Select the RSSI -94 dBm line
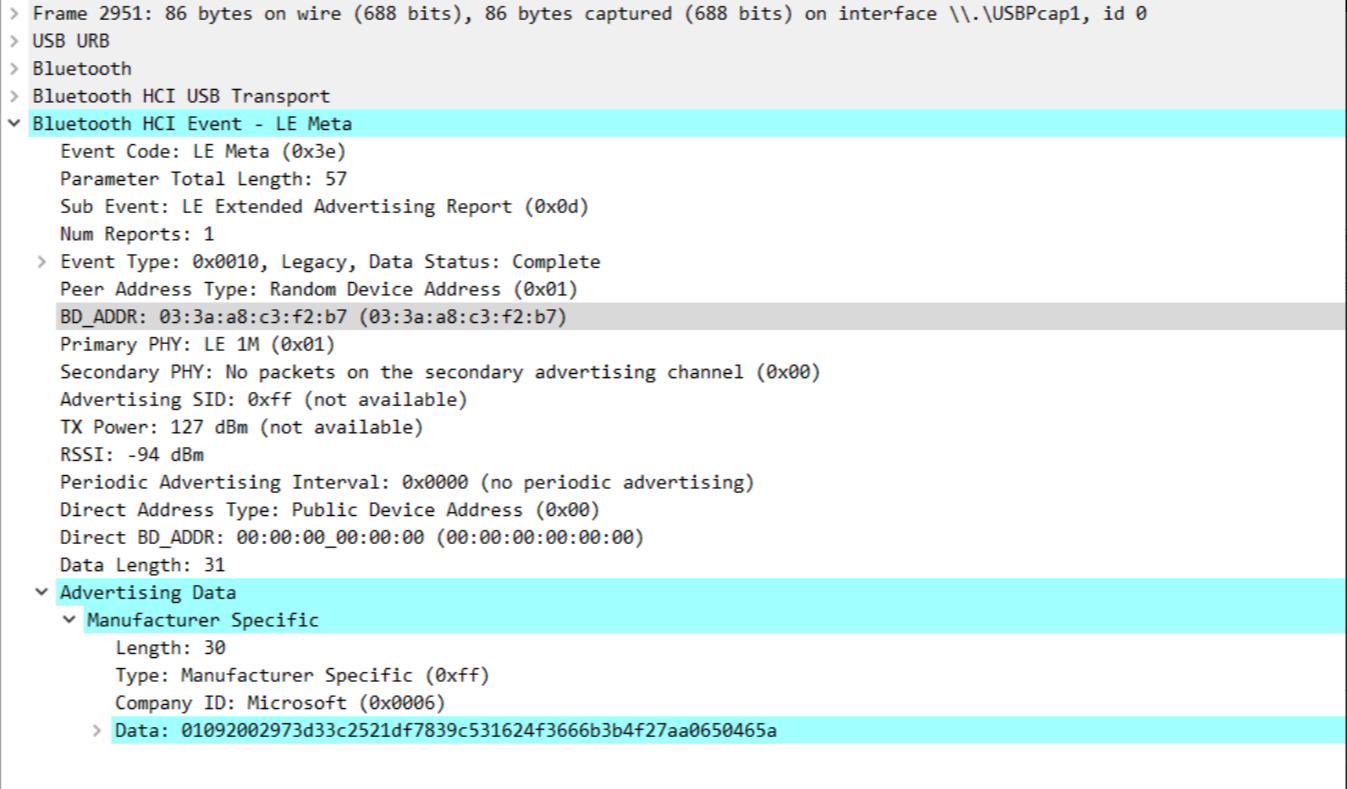1347x789 pixels. tap(132, 455)
